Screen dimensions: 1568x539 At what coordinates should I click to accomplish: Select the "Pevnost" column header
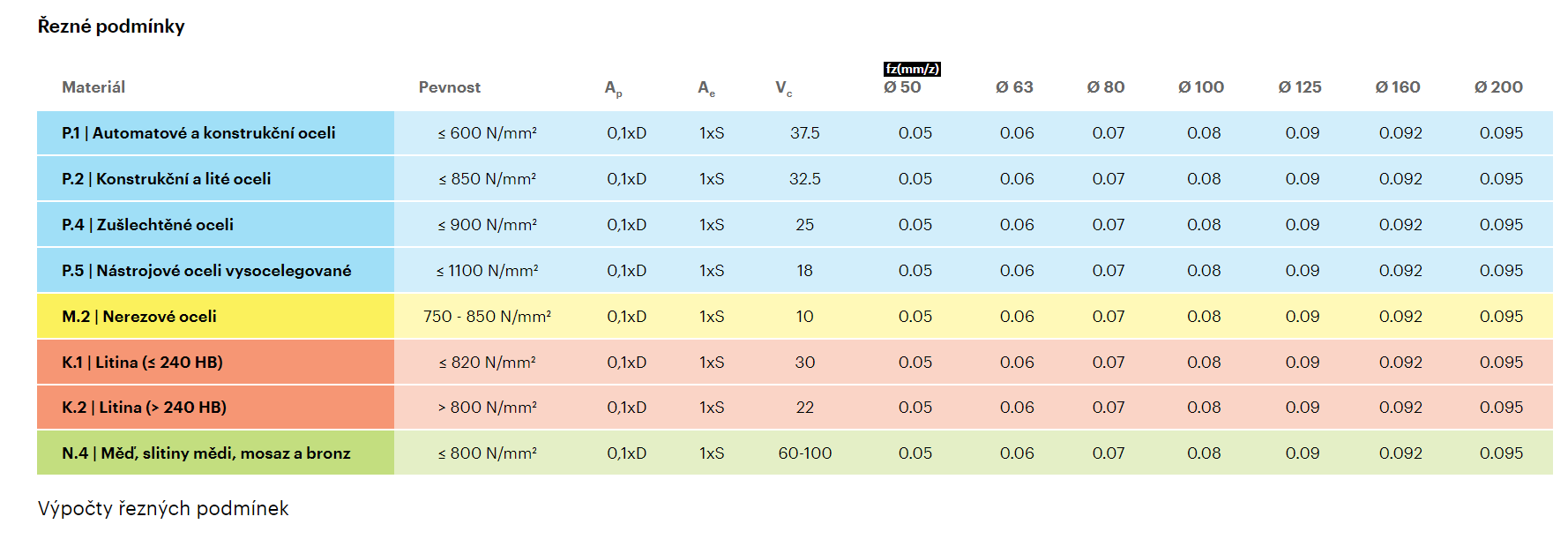tap(449, 87)
